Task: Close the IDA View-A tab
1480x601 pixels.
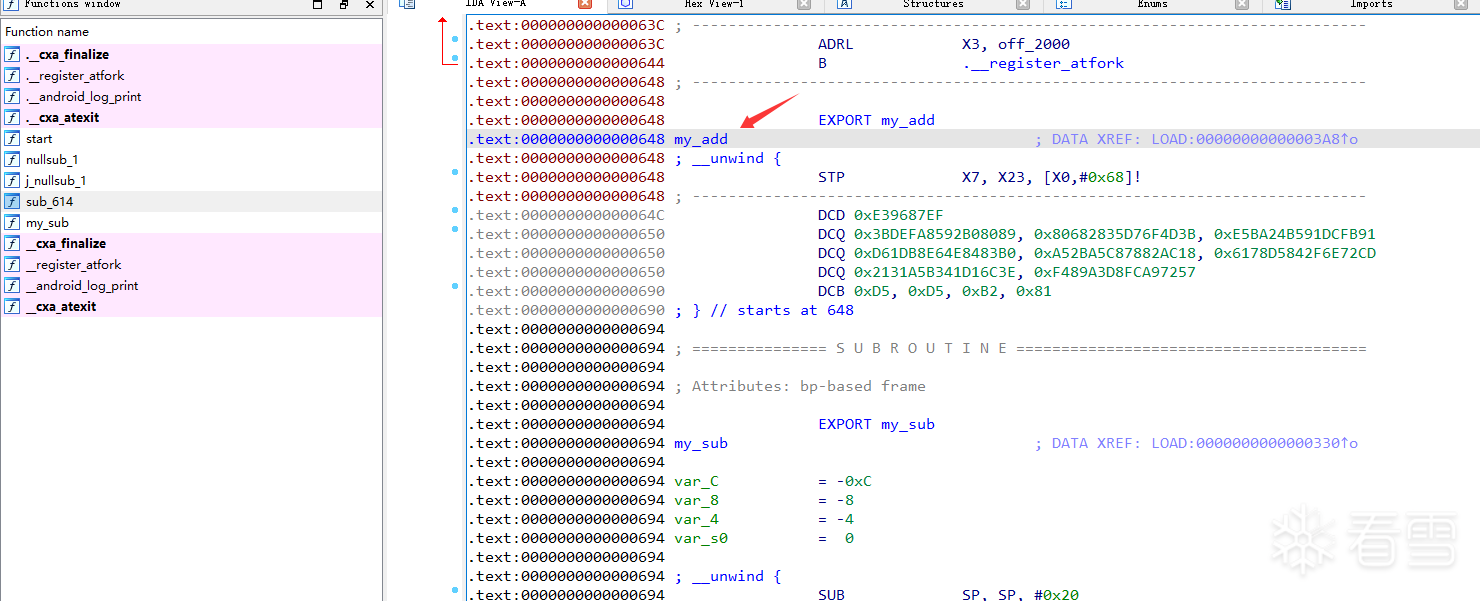Action: point(585,4)
